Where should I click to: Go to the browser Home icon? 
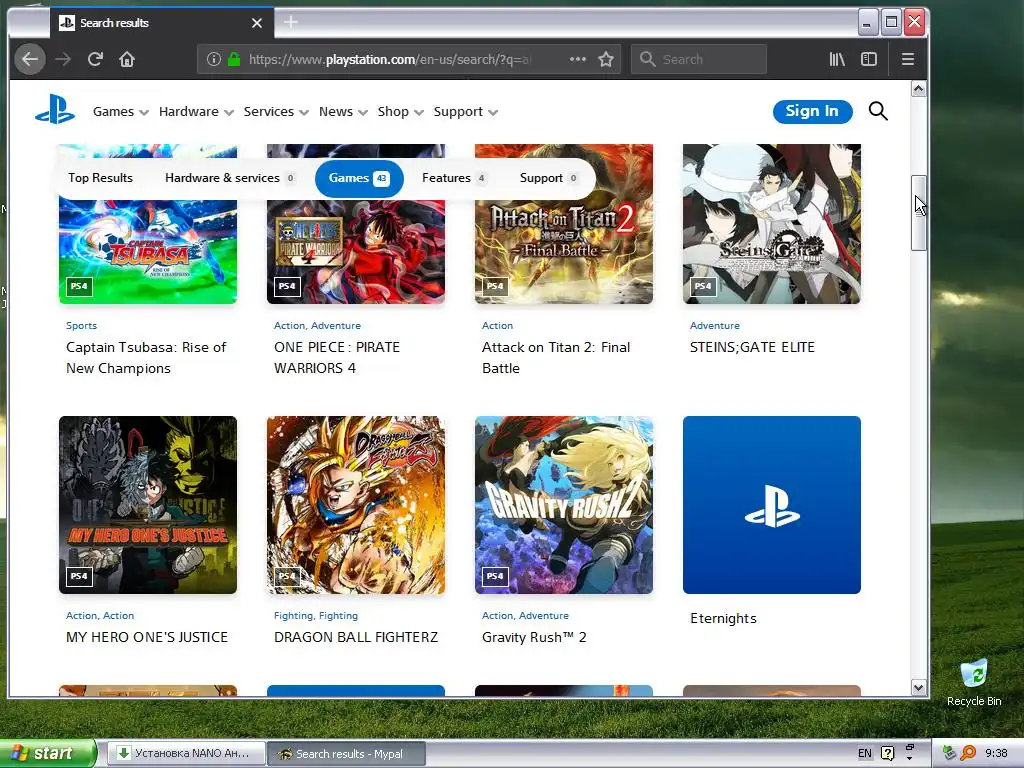click(127, 59)
